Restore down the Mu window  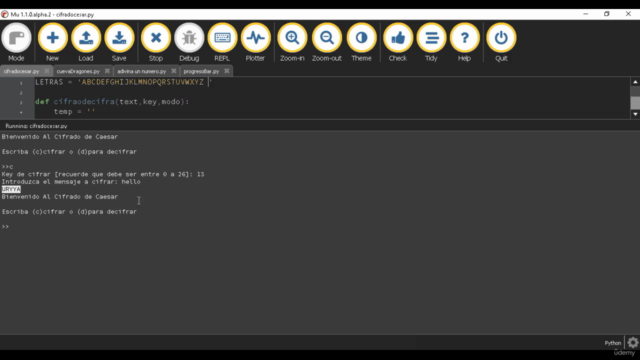(x=607, y=14)
